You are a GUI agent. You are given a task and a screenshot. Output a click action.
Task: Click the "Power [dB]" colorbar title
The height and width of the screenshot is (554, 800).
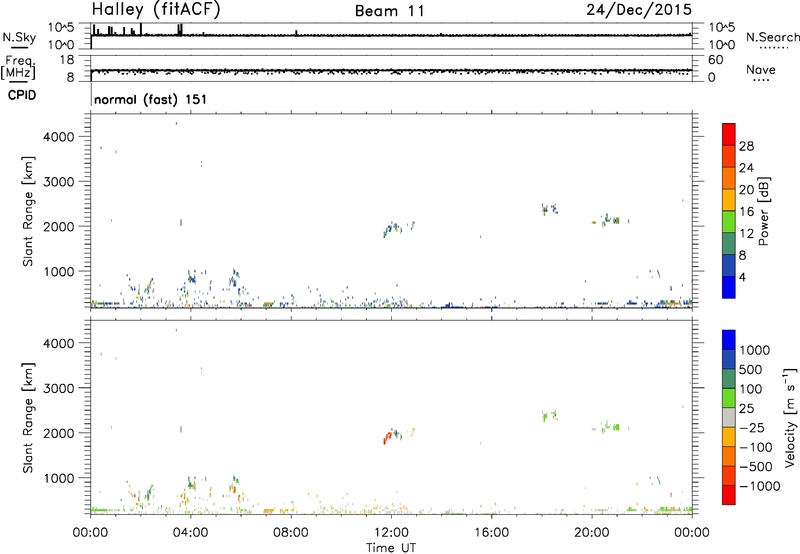(x=763, y=211)
